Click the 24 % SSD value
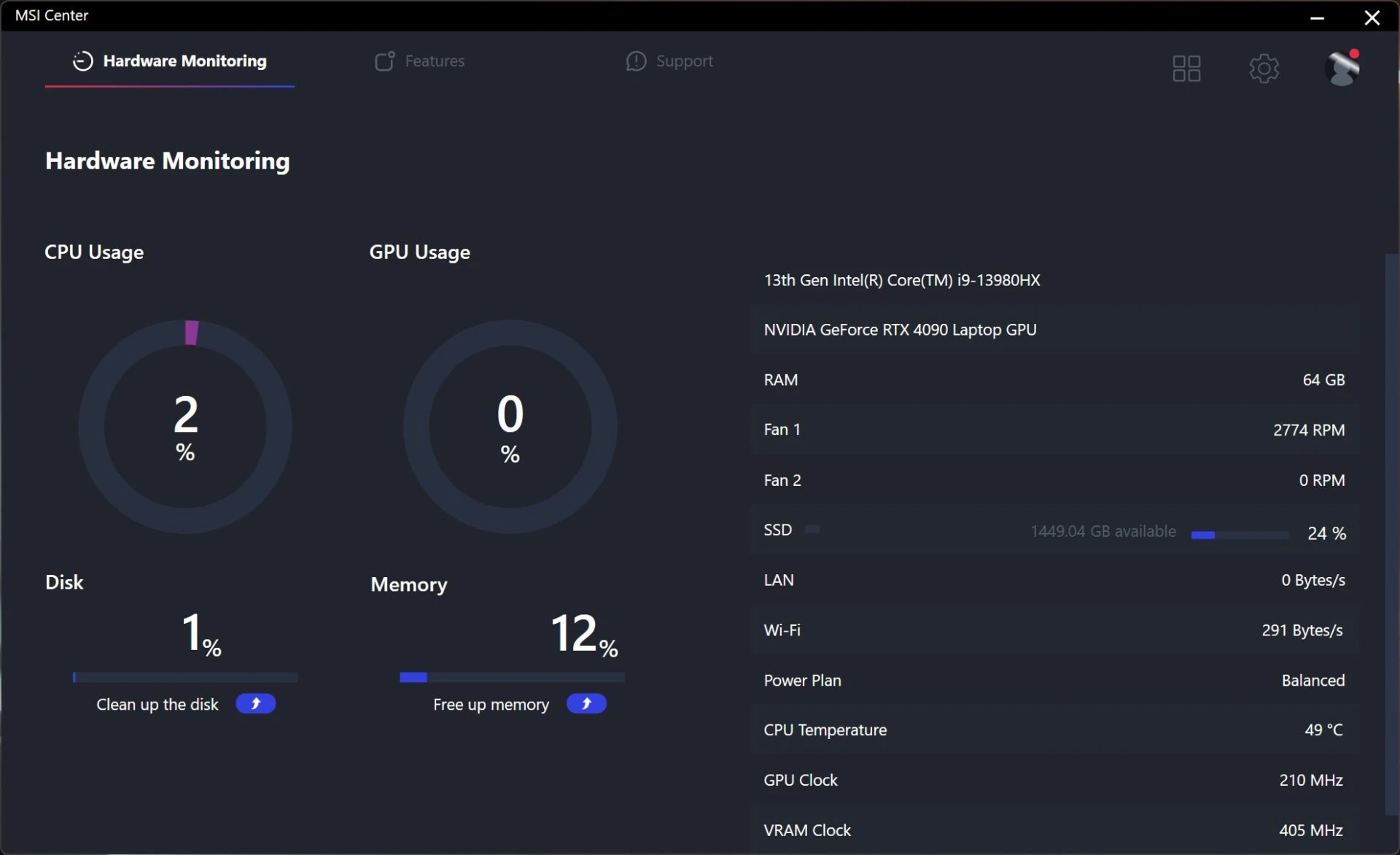Image resolution: width=1400 pixels, height=855 pixels. (x=1327, y=533)
